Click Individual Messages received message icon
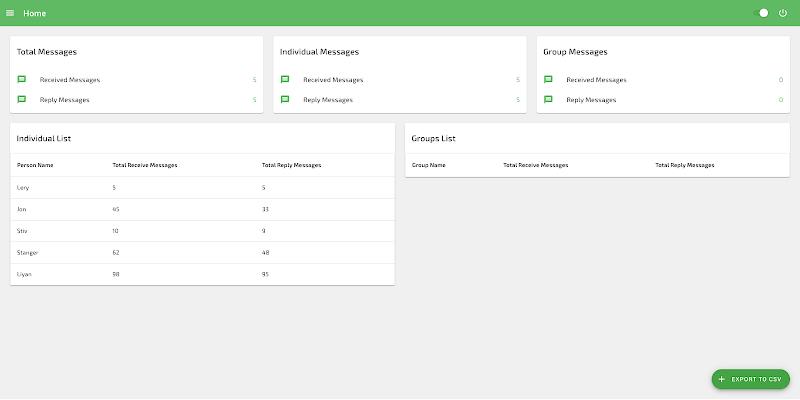The height and width of the screenshot is (400, 800). point(285,79)
